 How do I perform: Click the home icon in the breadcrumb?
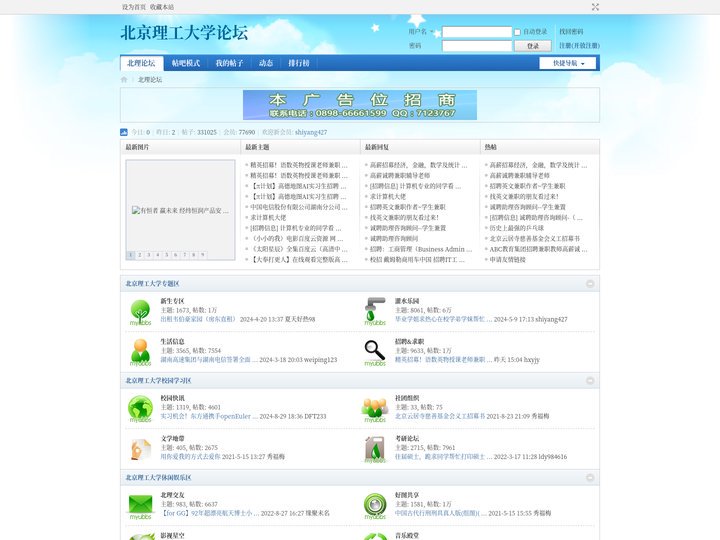pos(124,79)
